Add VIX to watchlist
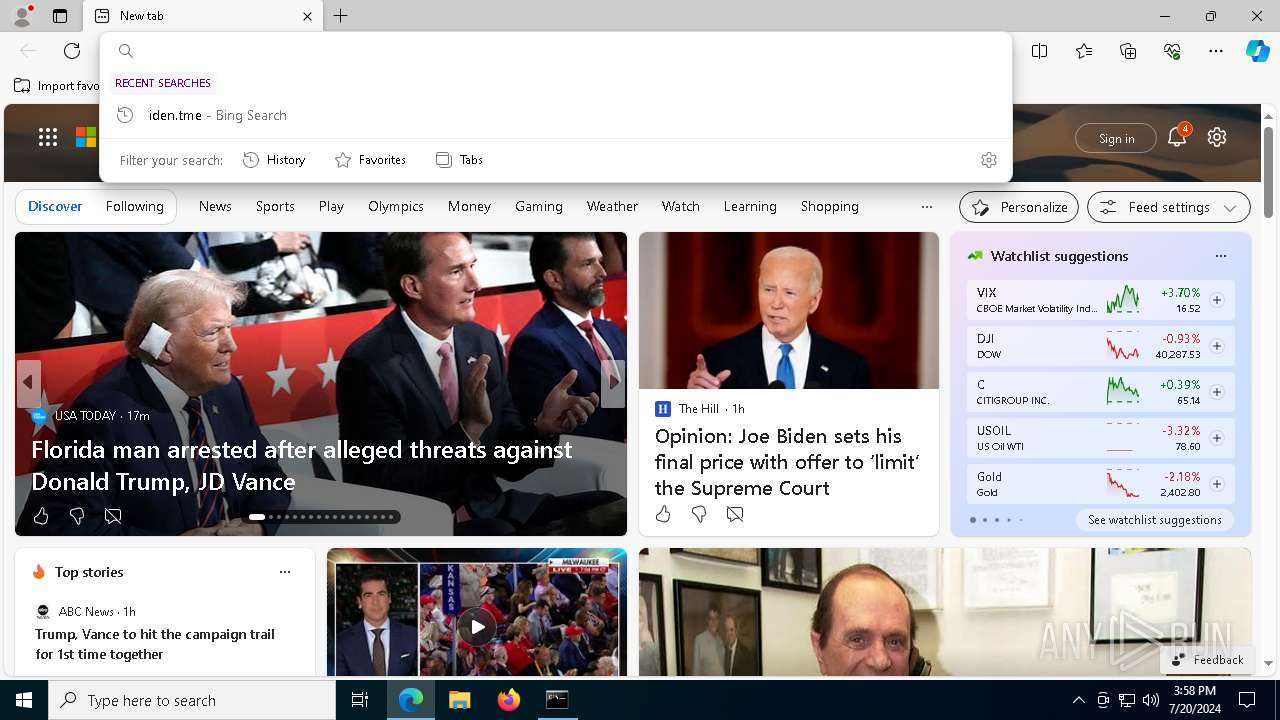The height and width of the screenshot is (720, 1280). click(x=1217, y=300)
